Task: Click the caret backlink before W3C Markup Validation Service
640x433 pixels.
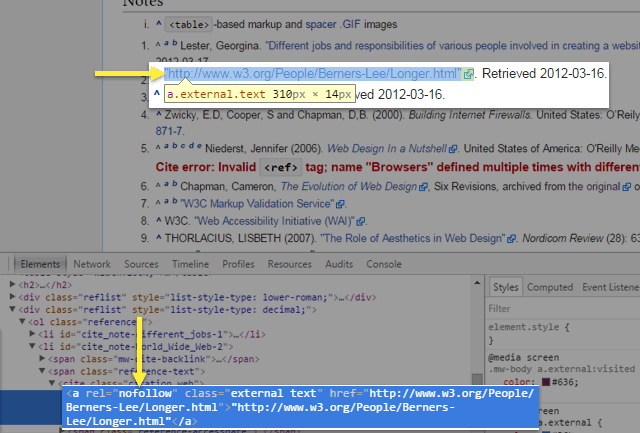Action: 158,204
